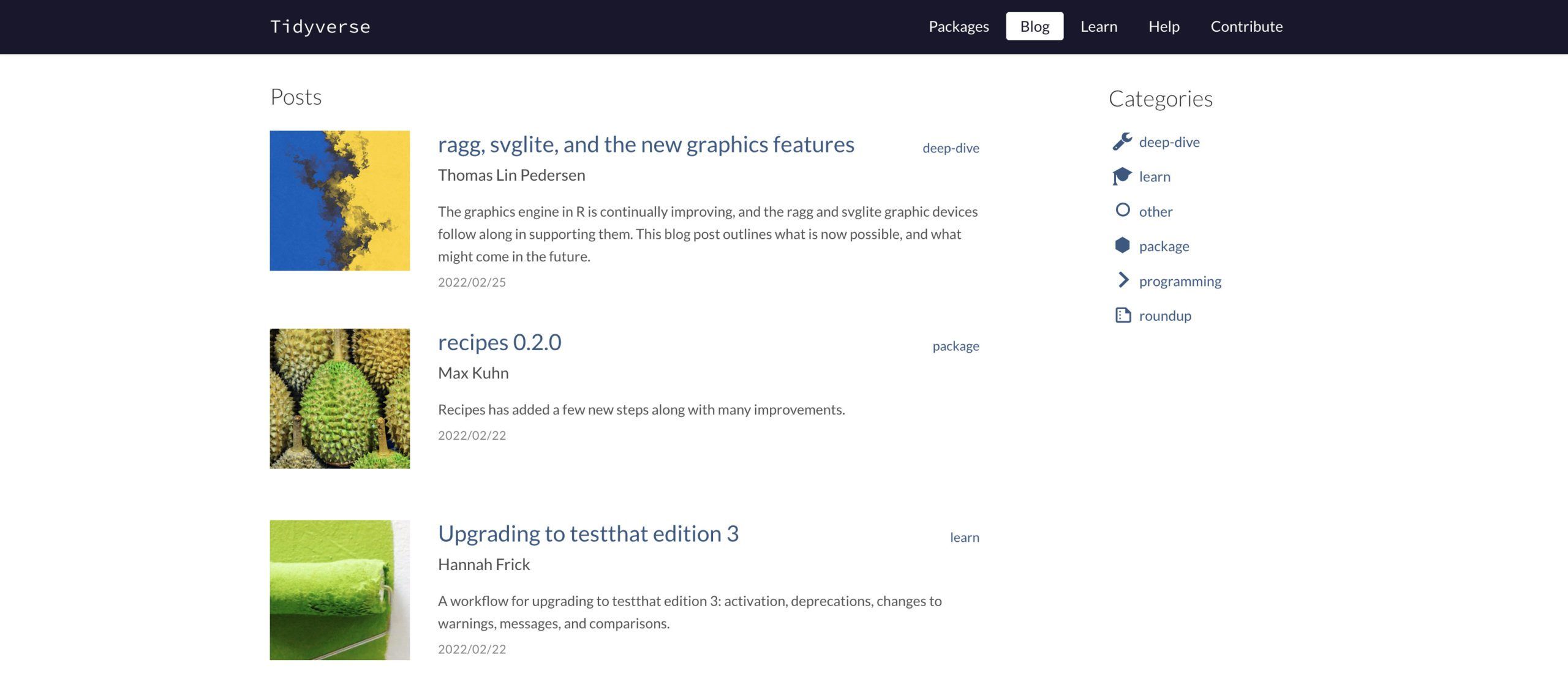Viewport: 1568px width, 690px height.
Task: Click the learn tag on testthat post
Action: pyautogui.click(x=964, y=538)
